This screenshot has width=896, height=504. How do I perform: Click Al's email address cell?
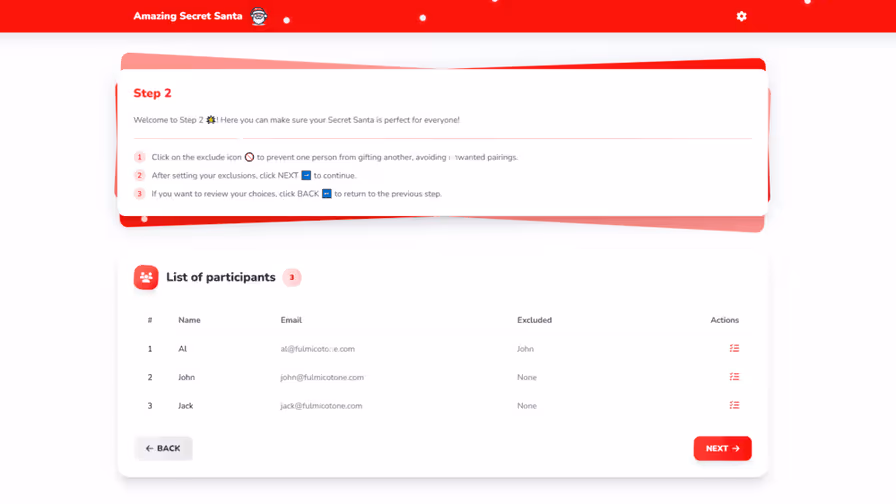[x=317, y=349]
